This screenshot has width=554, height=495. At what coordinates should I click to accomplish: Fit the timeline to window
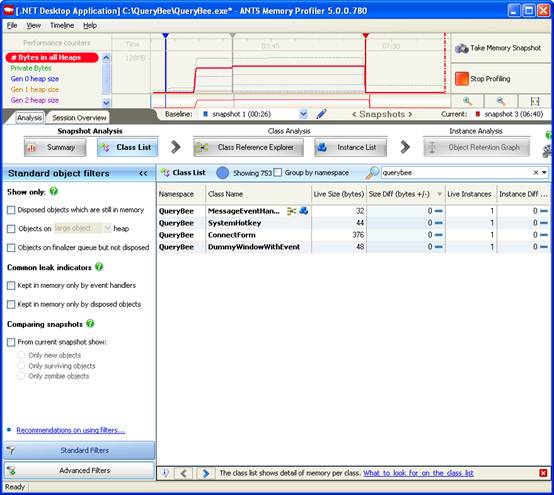535,101
